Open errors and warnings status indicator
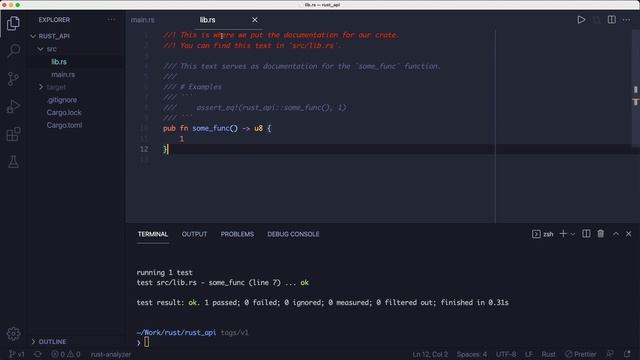Screen dimensions: 640x360 click(x=65, y=354)
